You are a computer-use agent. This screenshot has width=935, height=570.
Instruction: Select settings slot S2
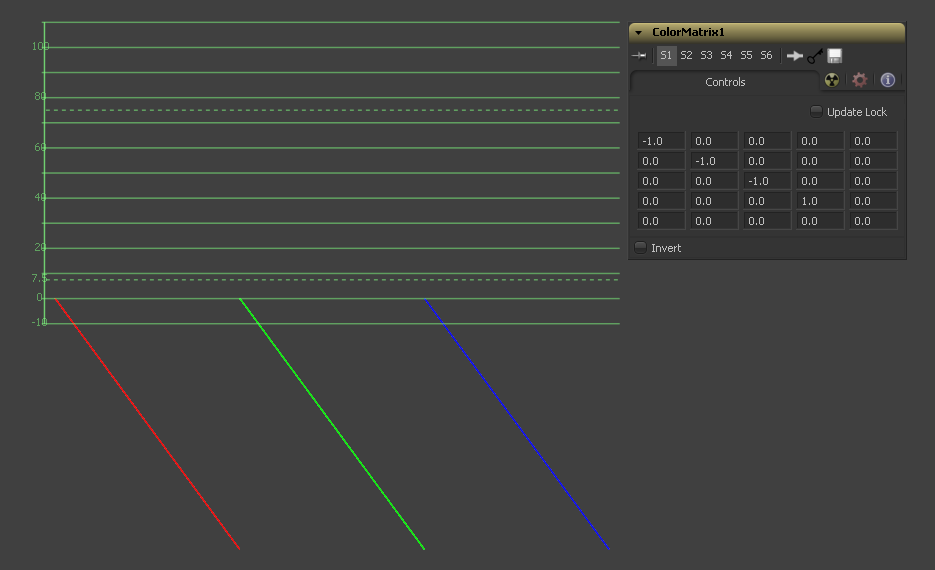[686, 55]
